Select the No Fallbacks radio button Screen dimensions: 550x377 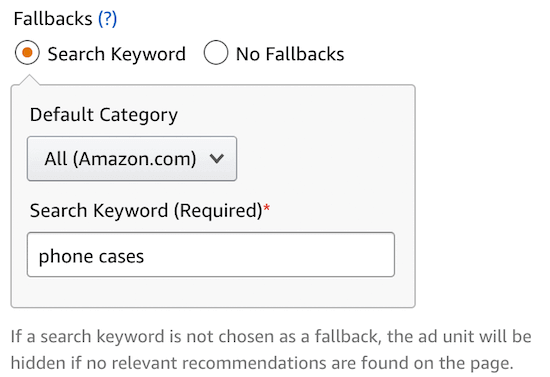coord(216,53)
